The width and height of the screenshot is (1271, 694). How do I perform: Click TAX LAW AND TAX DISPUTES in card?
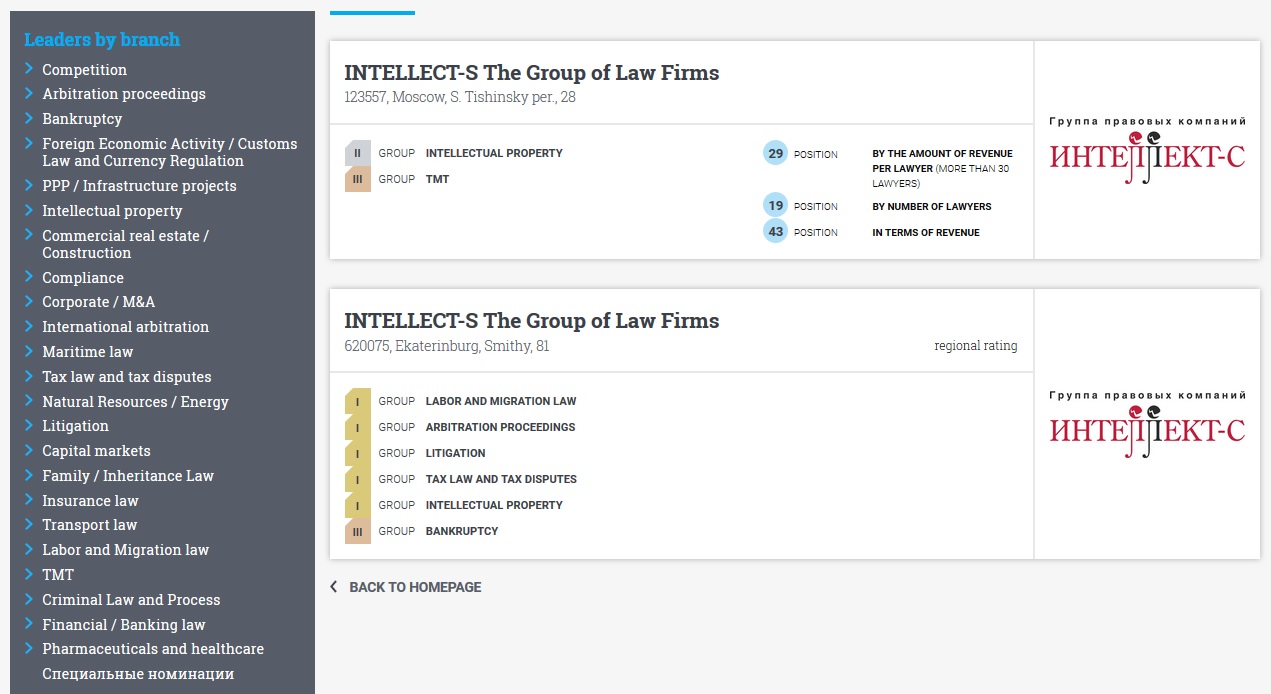[501, 480]
